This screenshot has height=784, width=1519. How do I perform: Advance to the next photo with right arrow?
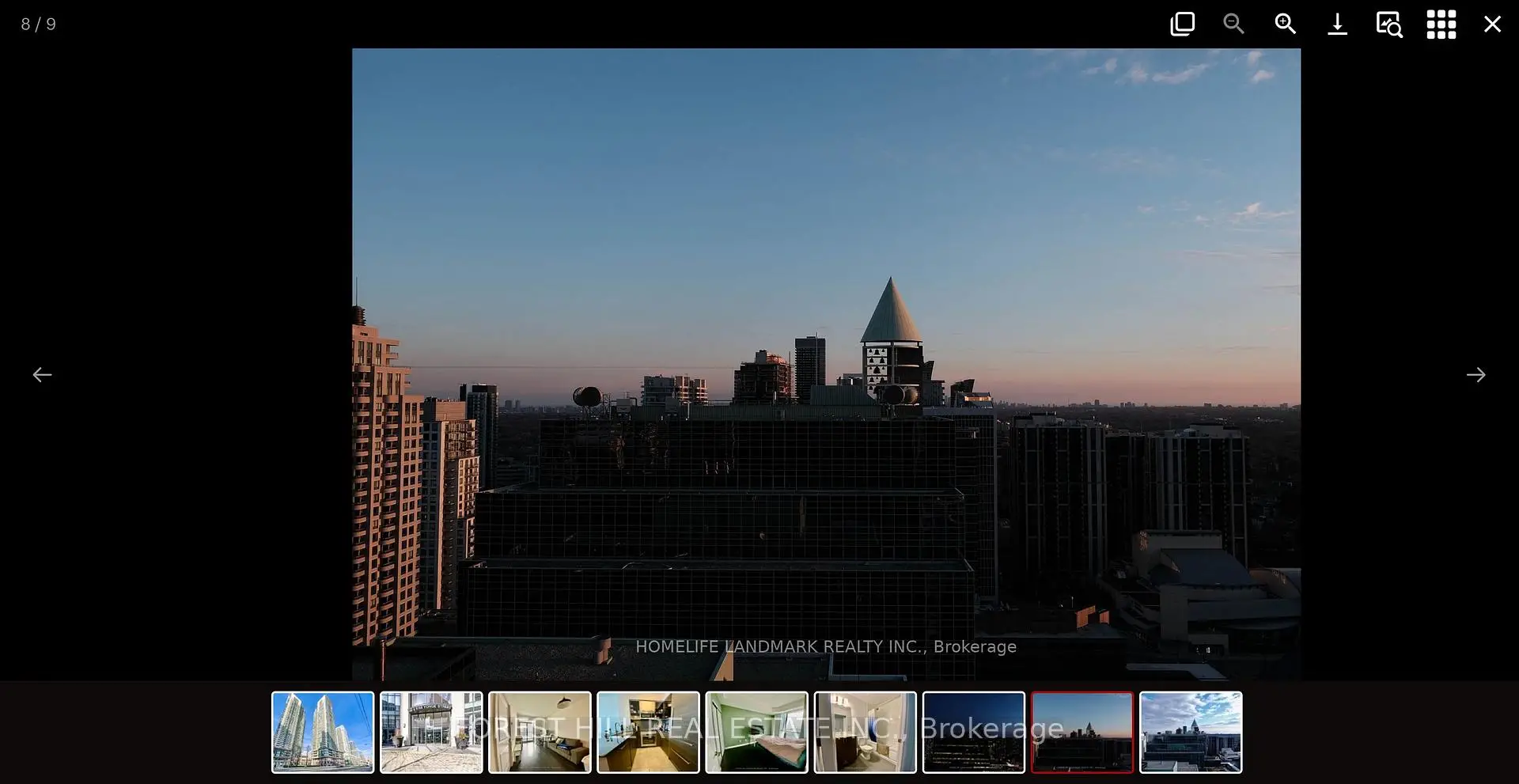(1475, 375)
